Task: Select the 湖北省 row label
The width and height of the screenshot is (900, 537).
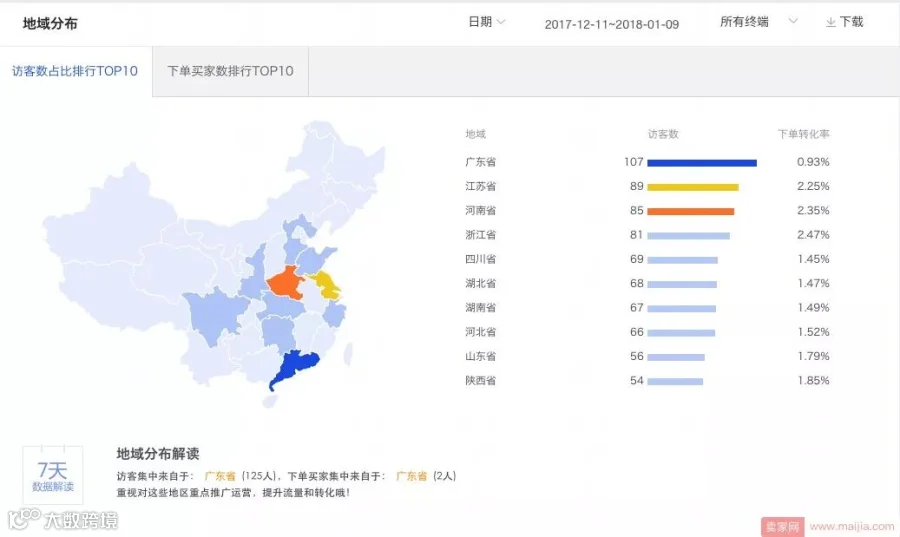Action: 480,283
